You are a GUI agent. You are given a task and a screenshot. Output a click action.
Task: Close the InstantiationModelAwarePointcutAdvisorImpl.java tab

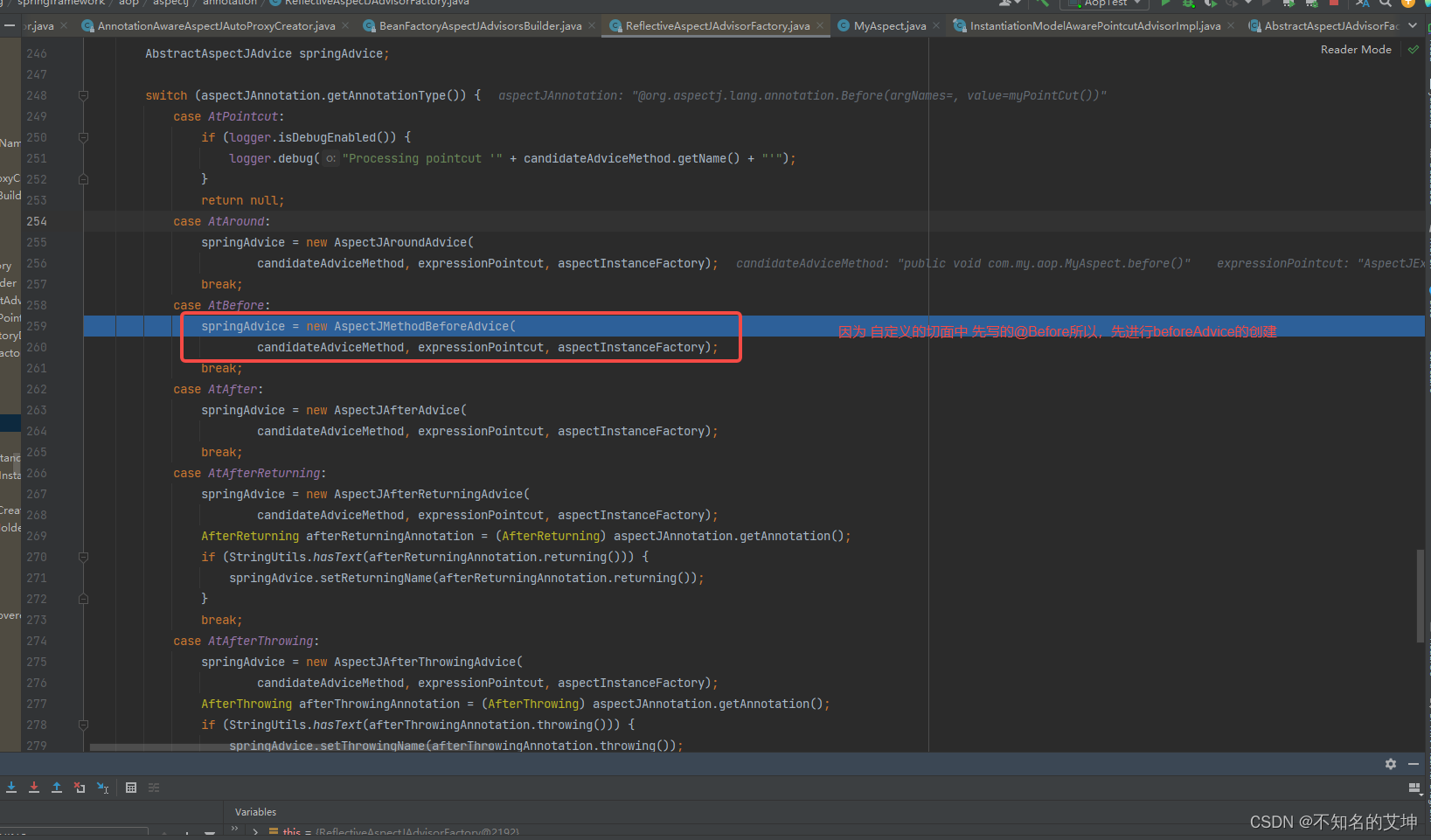(1231, 26)
